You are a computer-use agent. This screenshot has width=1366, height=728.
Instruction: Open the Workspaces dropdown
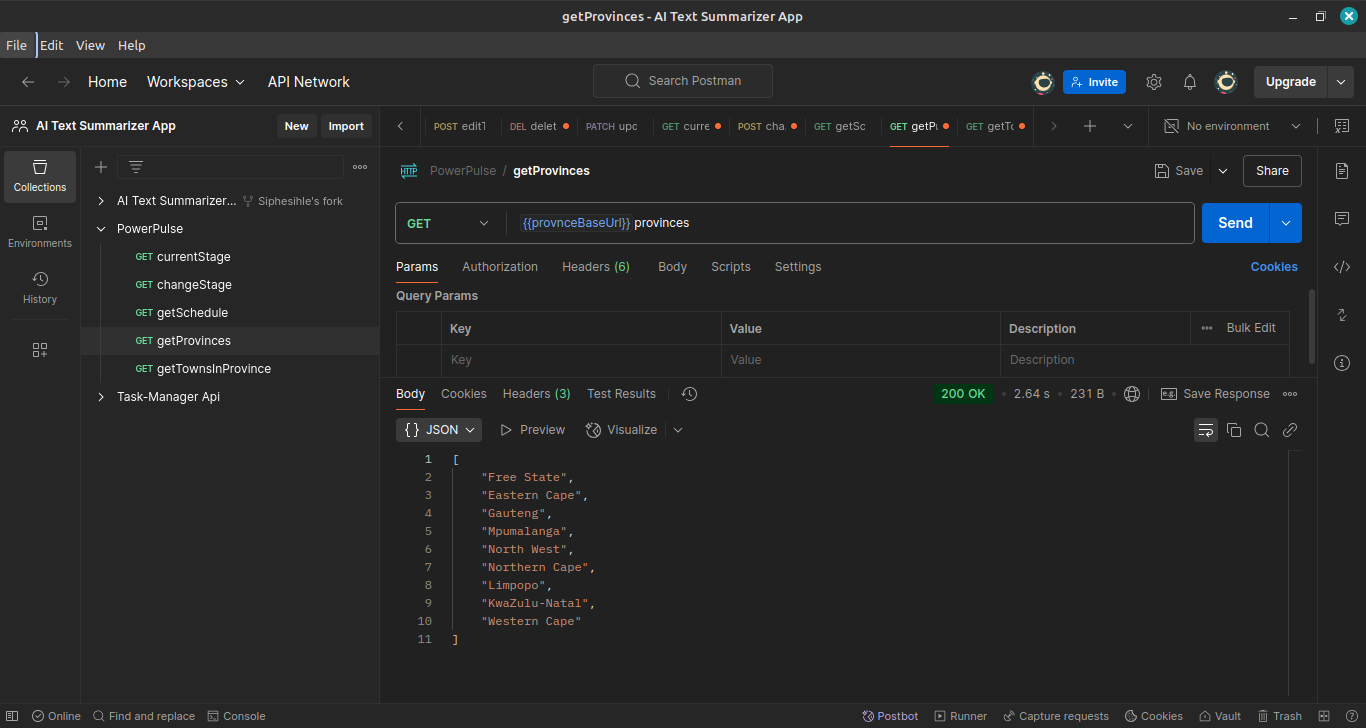(x=196, y=82)
